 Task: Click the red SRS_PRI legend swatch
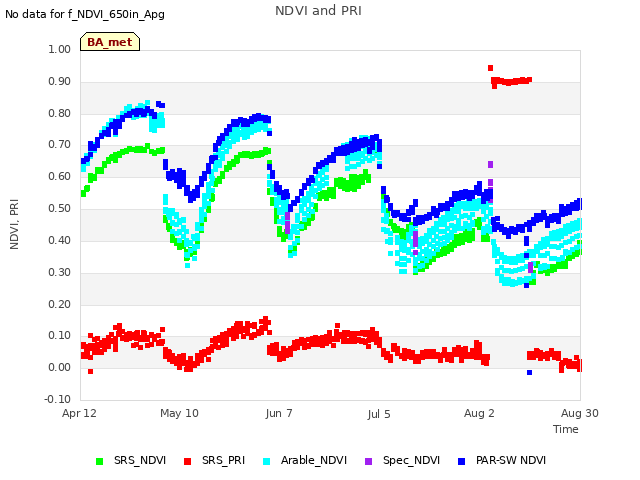(187, 461)
